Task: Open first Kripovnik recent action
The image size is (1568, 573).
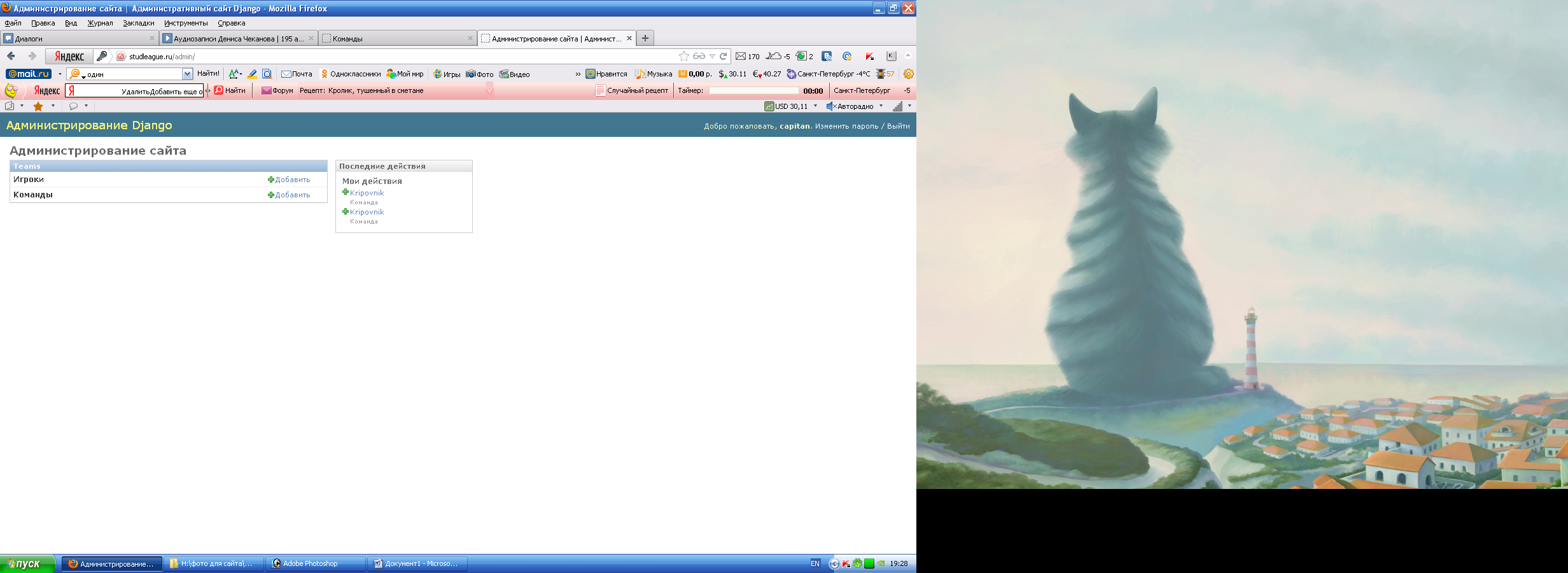Action: pyautogui.click(x=367, y=193)
